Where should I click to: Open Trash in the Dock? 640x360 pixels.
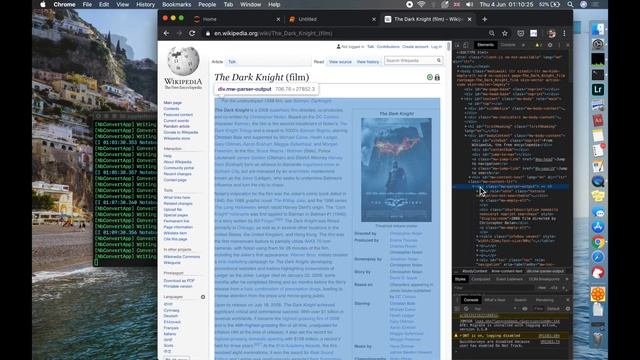click(x=598, y=339)
